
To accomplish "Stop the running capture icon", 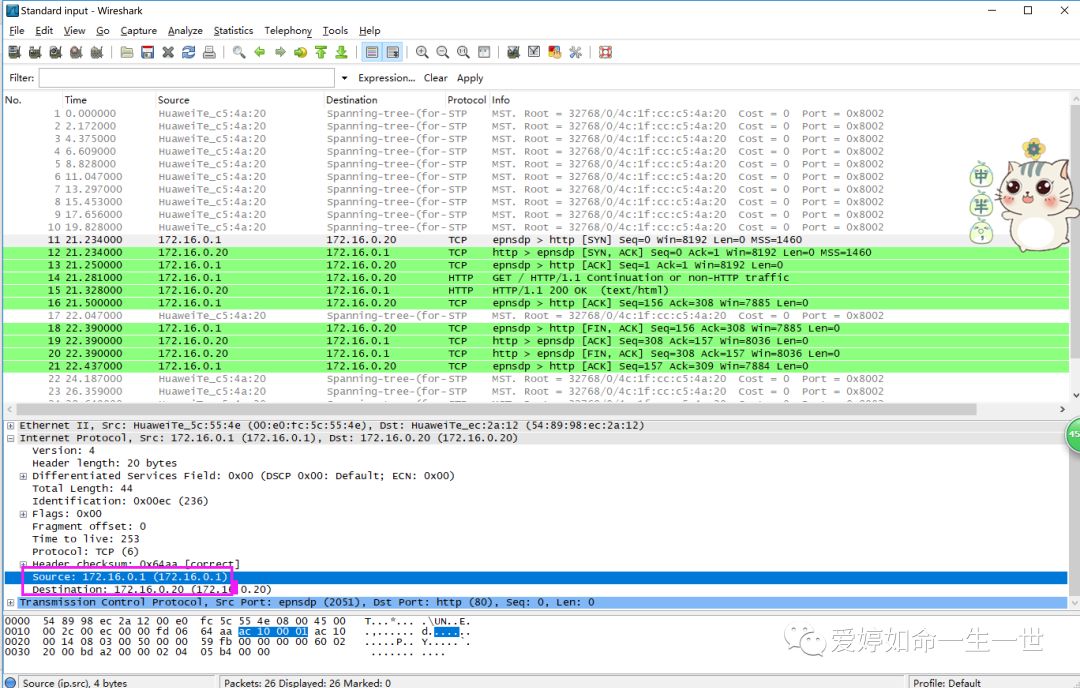I will [76, 52].
